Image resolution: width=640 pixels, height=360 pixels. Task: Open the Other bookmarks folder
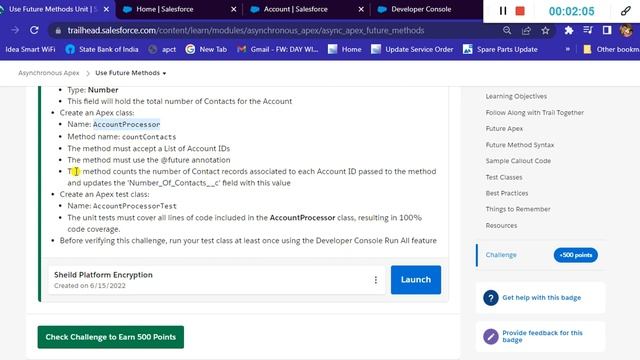click(611, 49)
